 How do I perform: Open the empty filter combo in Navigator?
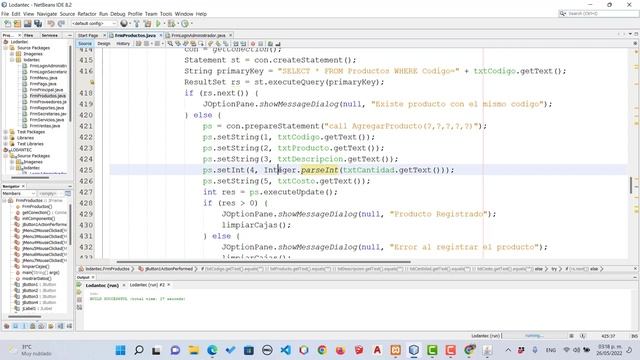pos(50,193)
